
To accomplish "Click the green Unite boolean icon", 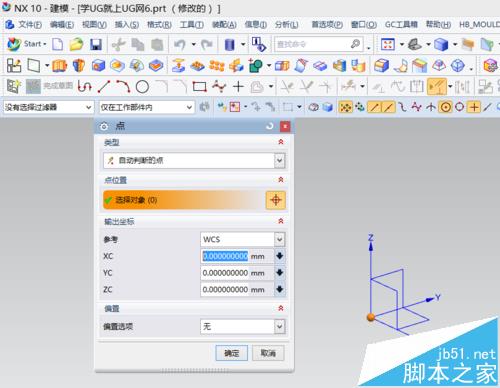I will [255, 65].
